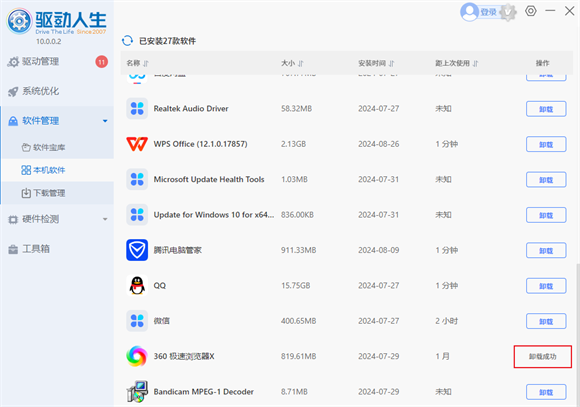Sort list by 名称 column

(x=137, y=63)
